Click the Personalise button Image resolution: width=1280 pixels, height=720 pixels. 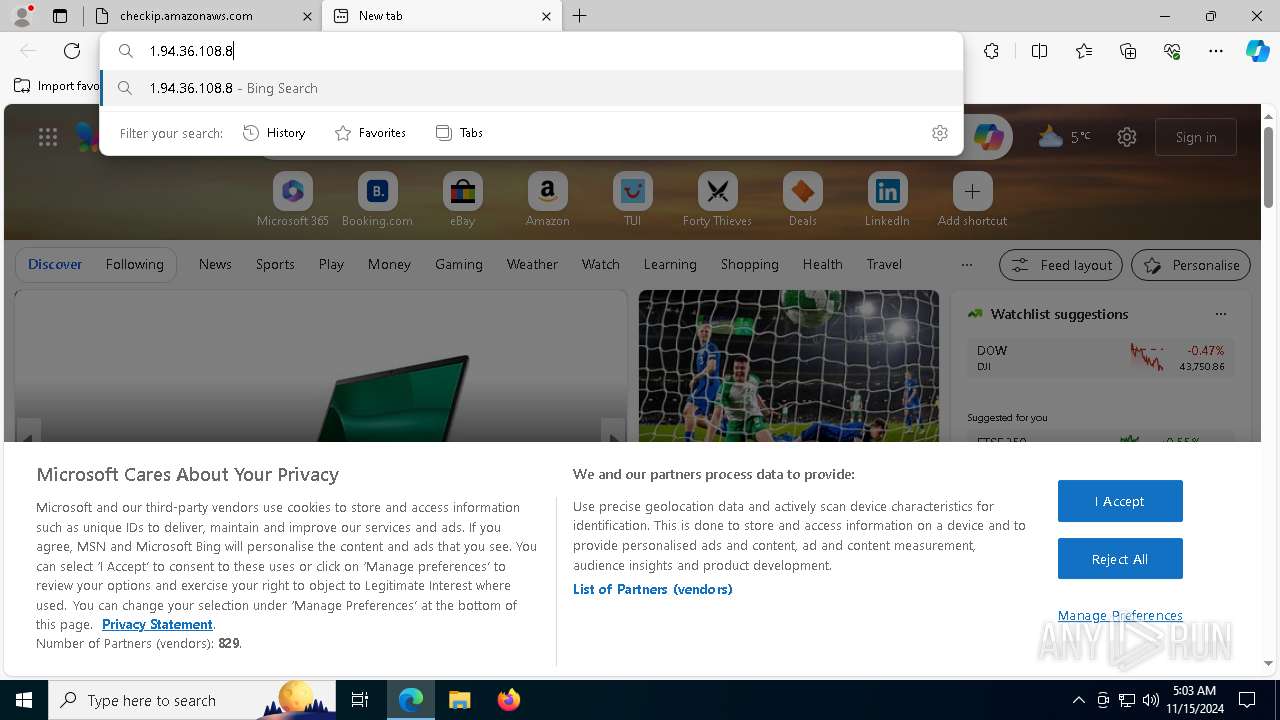[1191, 265]
